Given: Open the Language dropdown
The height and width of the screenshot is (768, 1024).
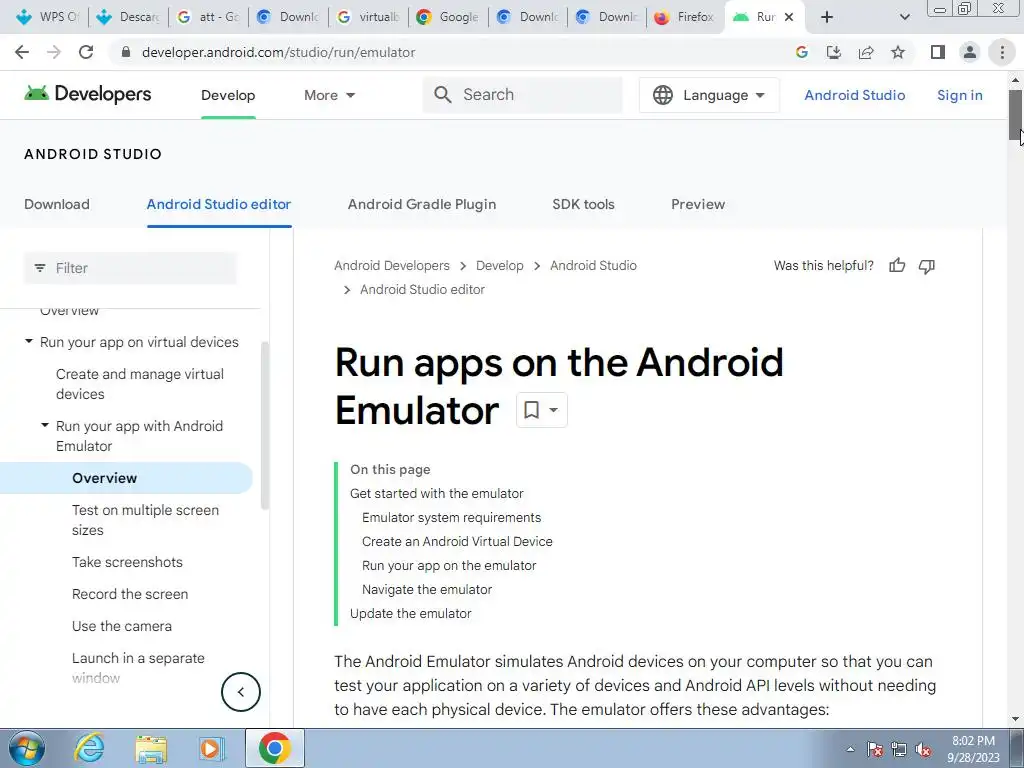Looking at the screenshot, I should coord(709,95).
